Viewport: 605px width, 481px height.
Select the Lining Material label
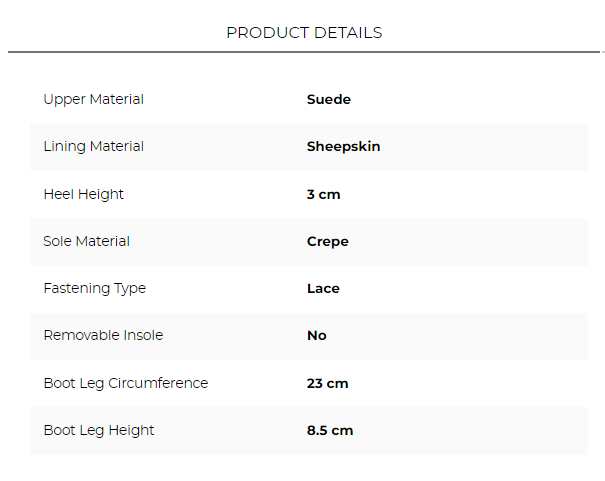[x=93, y=146]
